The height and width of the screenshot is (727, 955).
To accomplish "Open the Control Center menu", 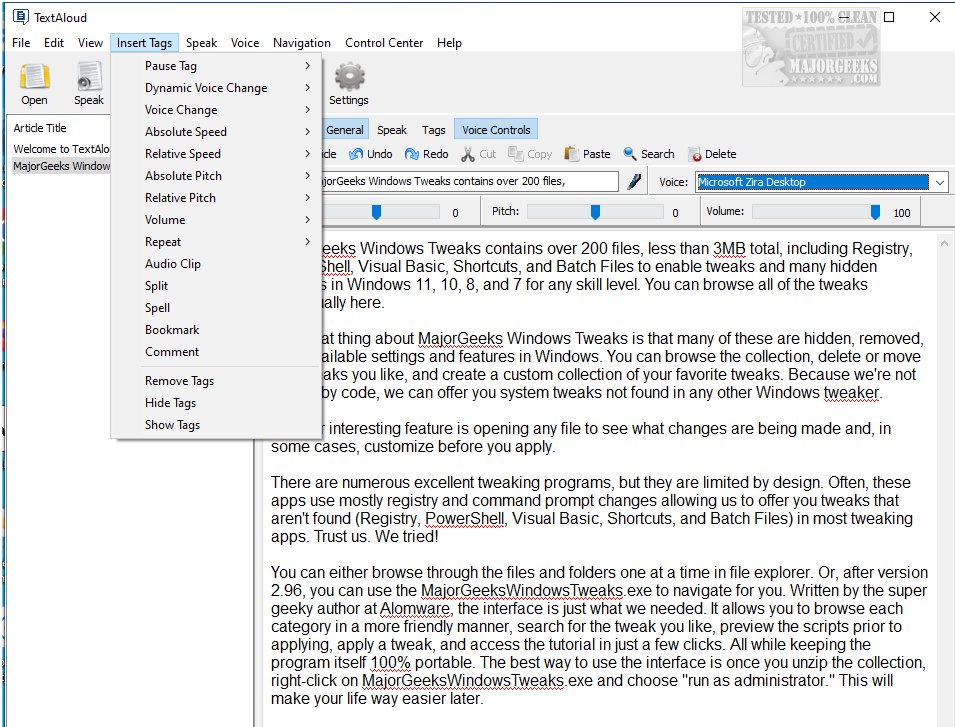I will point(384,43).
